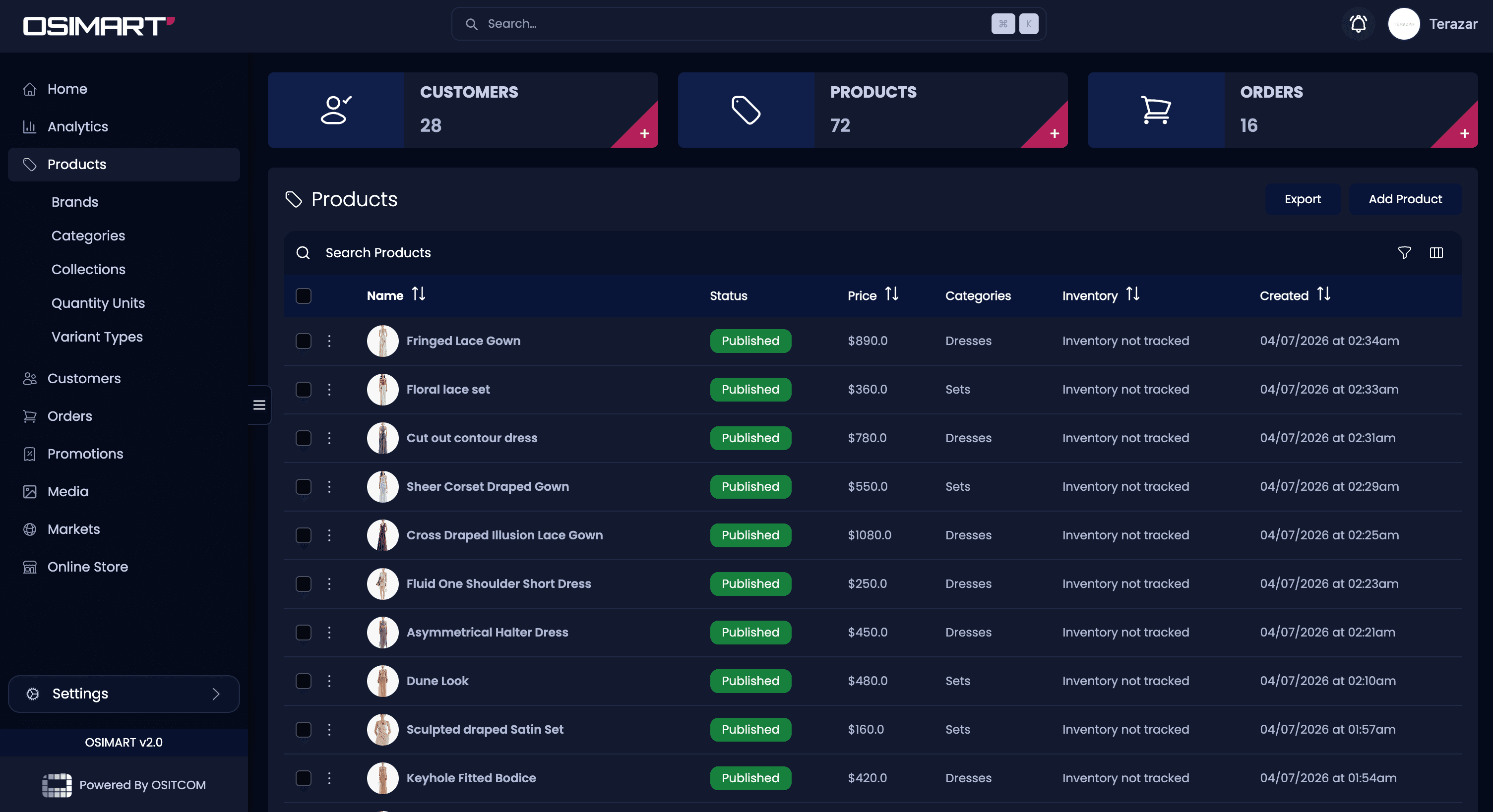This screenshot has width=1493, height=812.
Task: Open the filter funnel icon
Action: click(1404, 252)
